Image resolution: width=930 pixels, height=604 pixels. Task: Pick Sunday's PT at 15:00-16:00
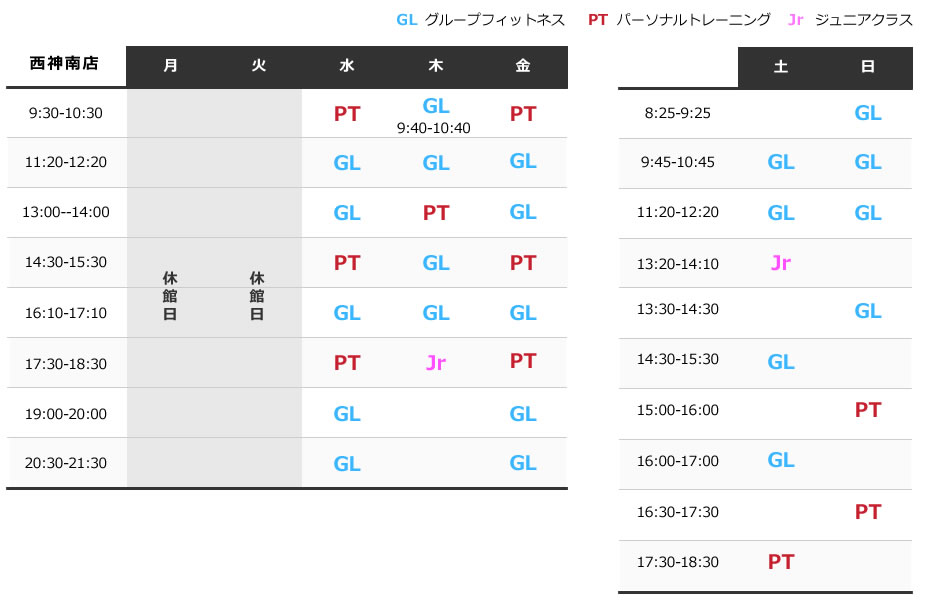click(868, 410)
